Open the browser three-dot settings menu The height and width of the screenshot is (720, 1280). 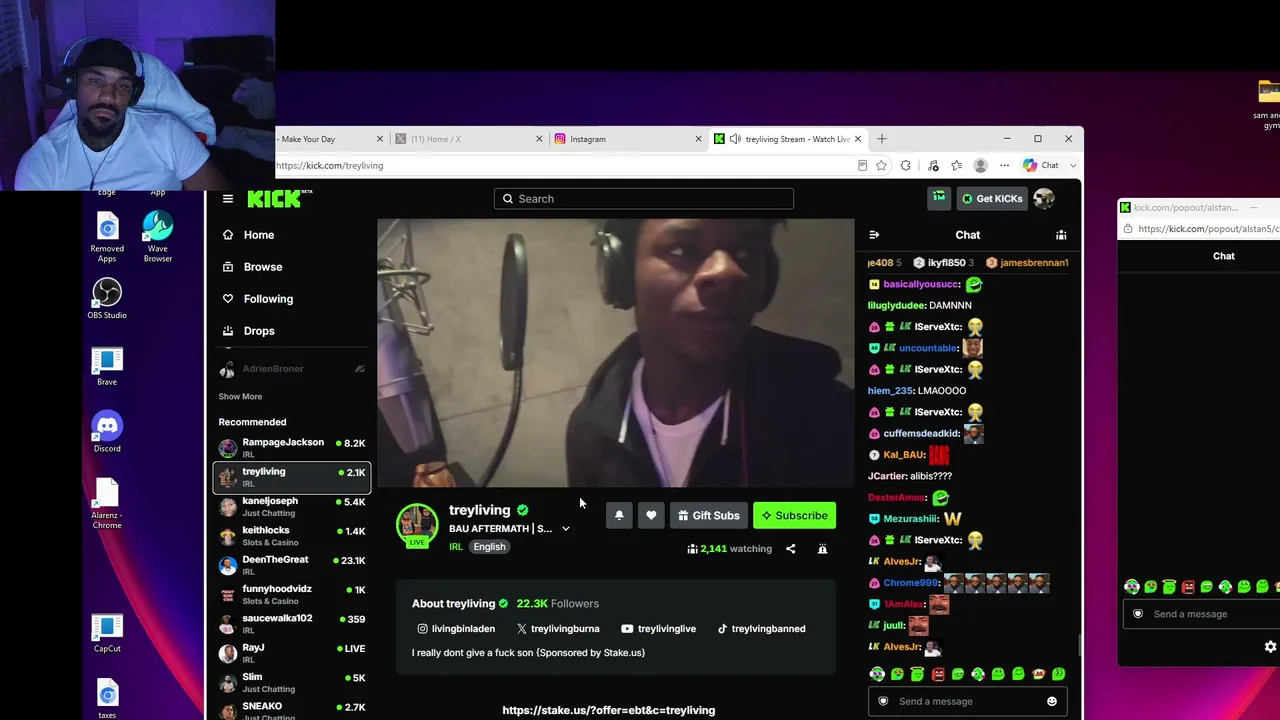tap(1004, 165)
